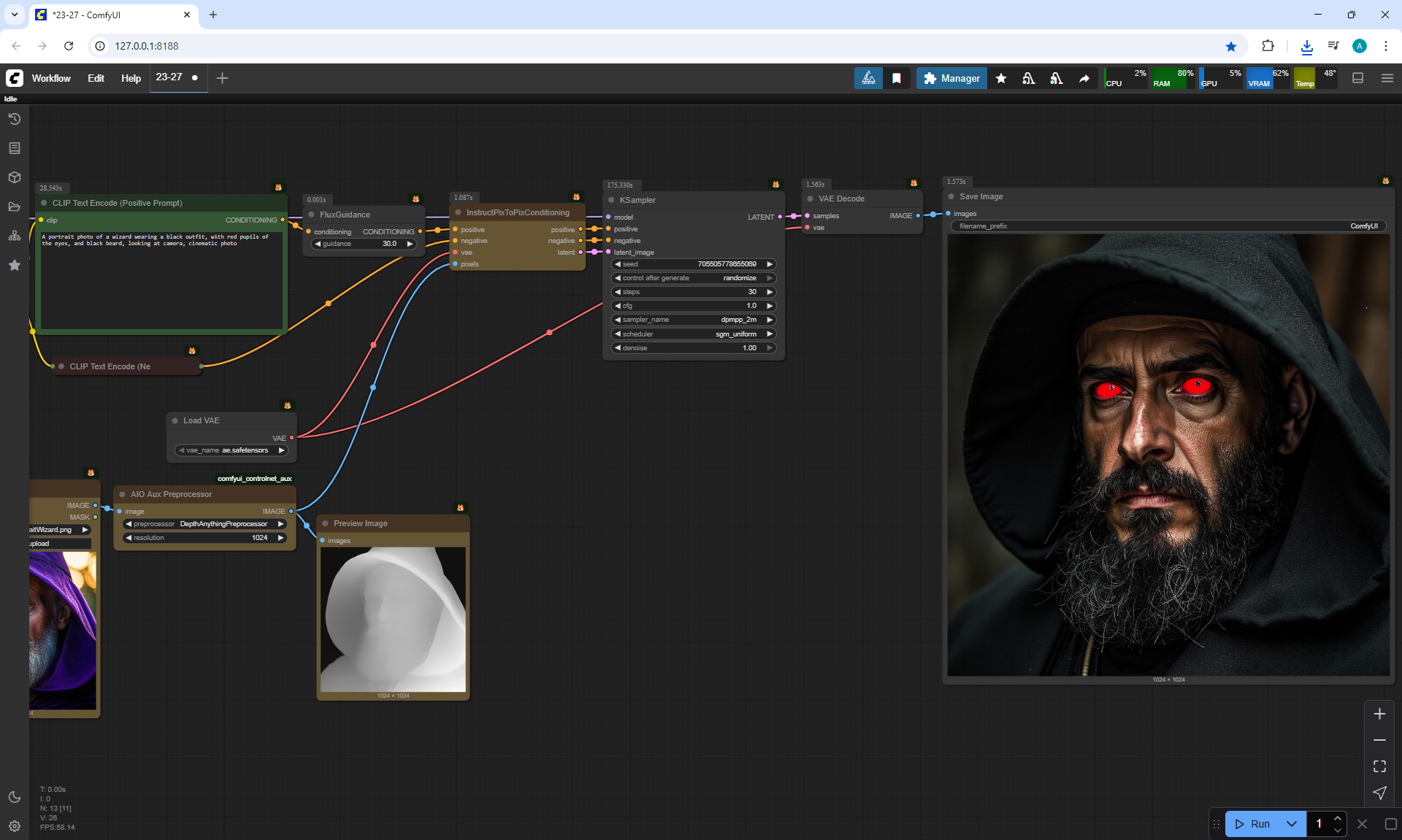
Task: Click the Manager button
Action: coord(951,78)
